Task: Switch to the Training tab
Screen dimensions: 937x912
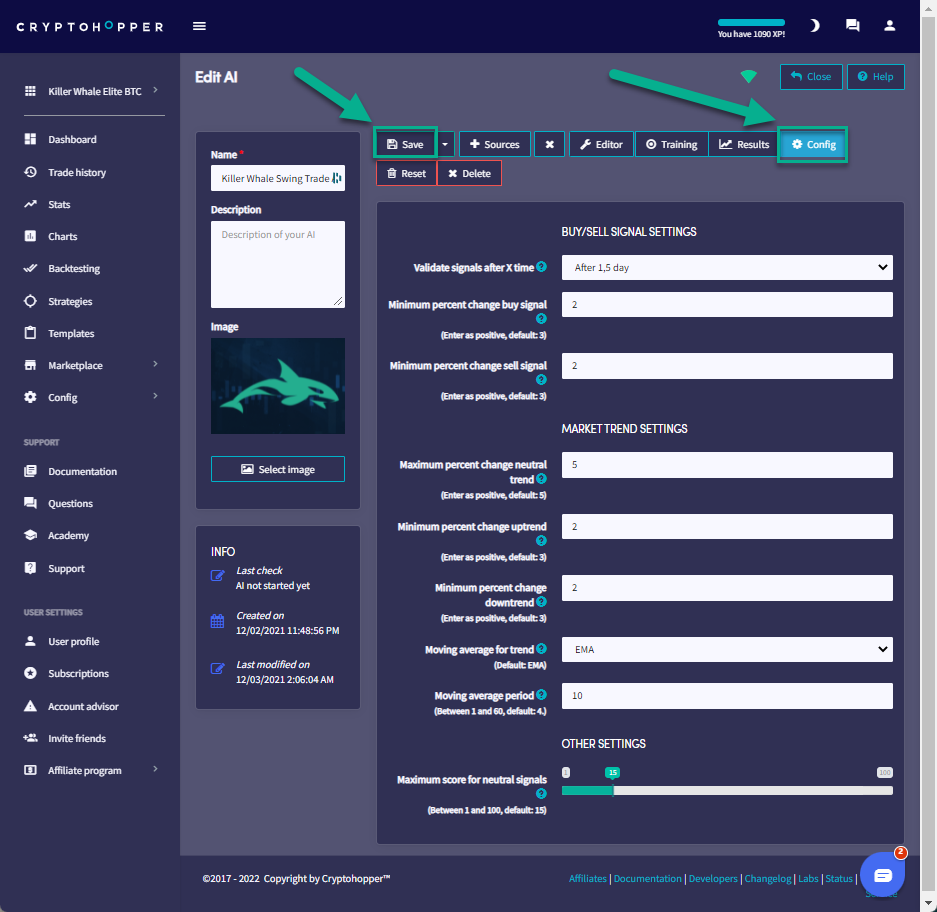Action: [x=671, y=144]
